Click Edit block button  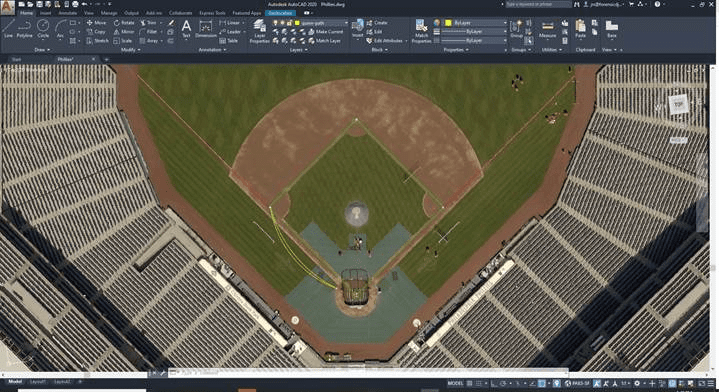click(x=374, y=32)
